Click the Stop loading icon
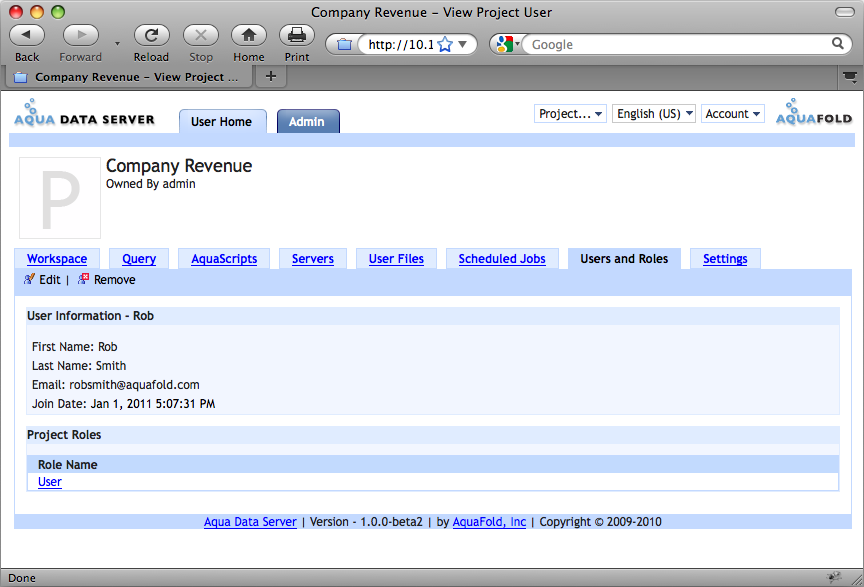The height and width of the screenshot is (587, 864). (x=201, y=35)
